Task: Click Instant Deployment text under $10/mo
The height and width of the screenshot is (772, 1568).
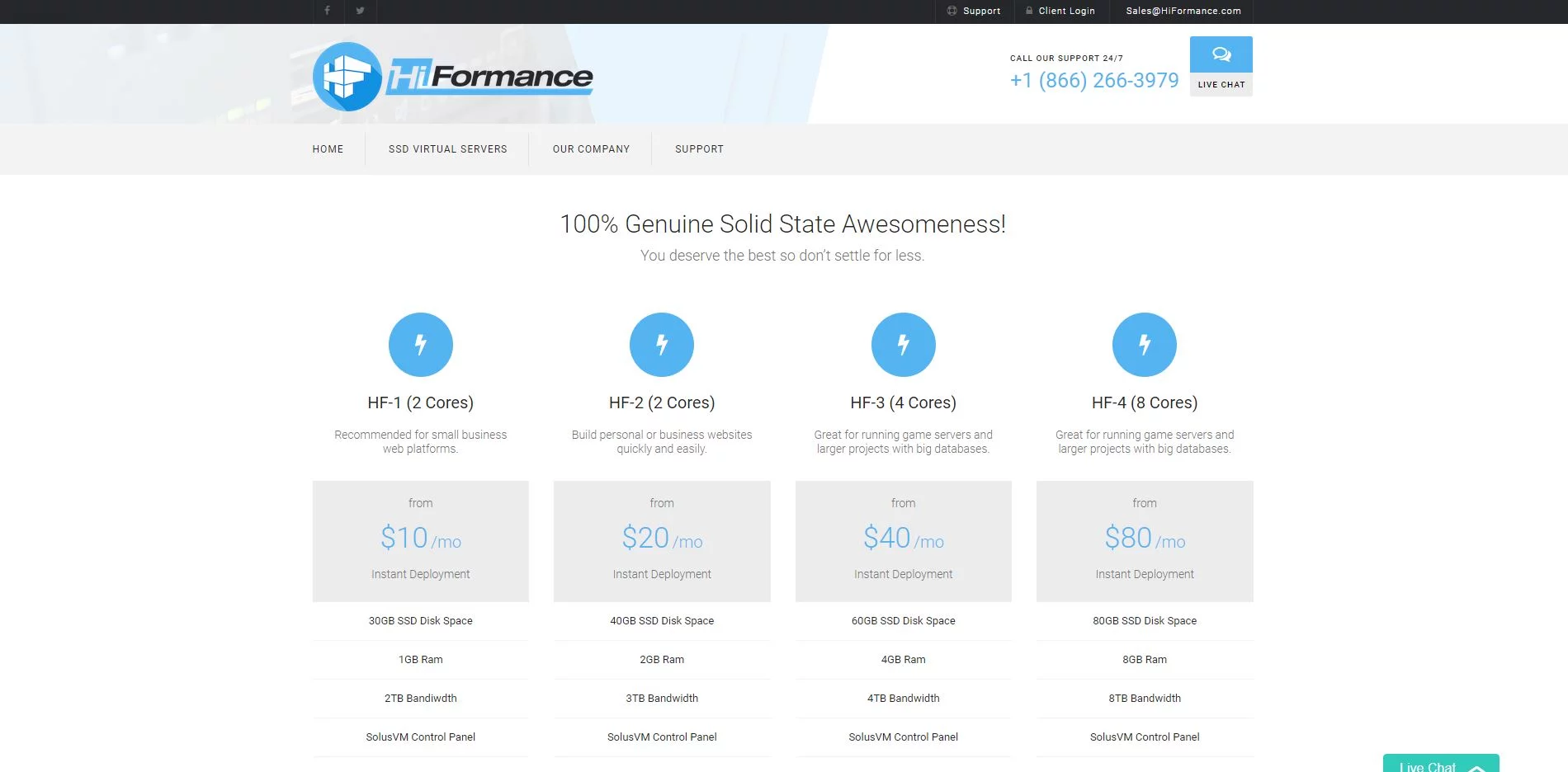Action: click(421, 574)
